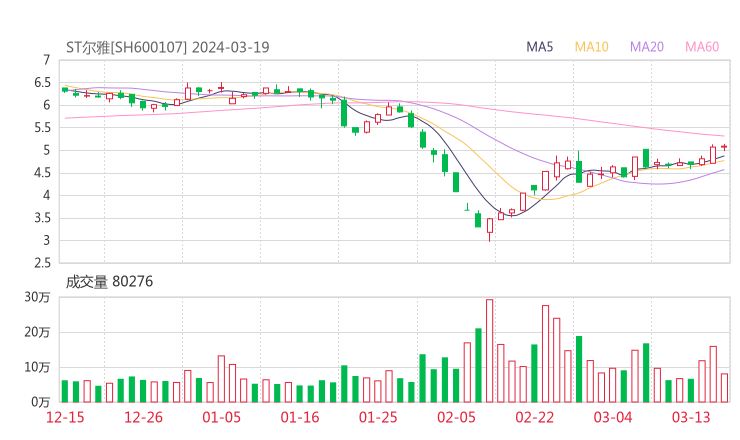
Task: Click the 01-25 date axis label
Action: [x=378, y=417]
